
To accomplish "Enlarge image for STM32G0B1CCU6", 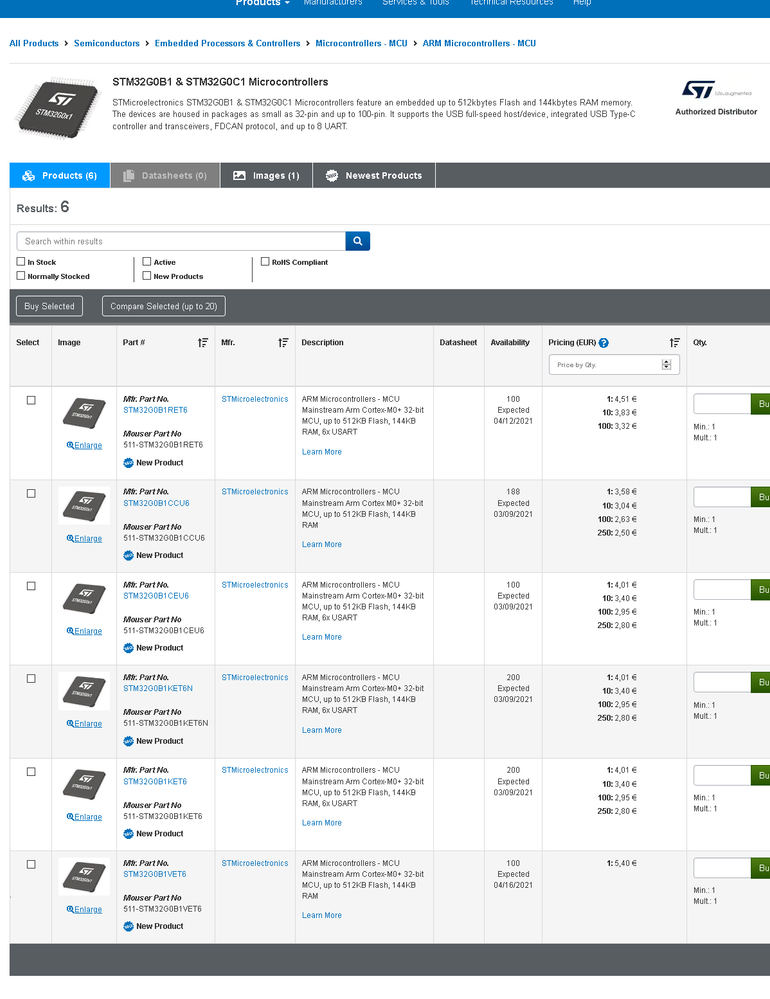I will coord(84,538).
